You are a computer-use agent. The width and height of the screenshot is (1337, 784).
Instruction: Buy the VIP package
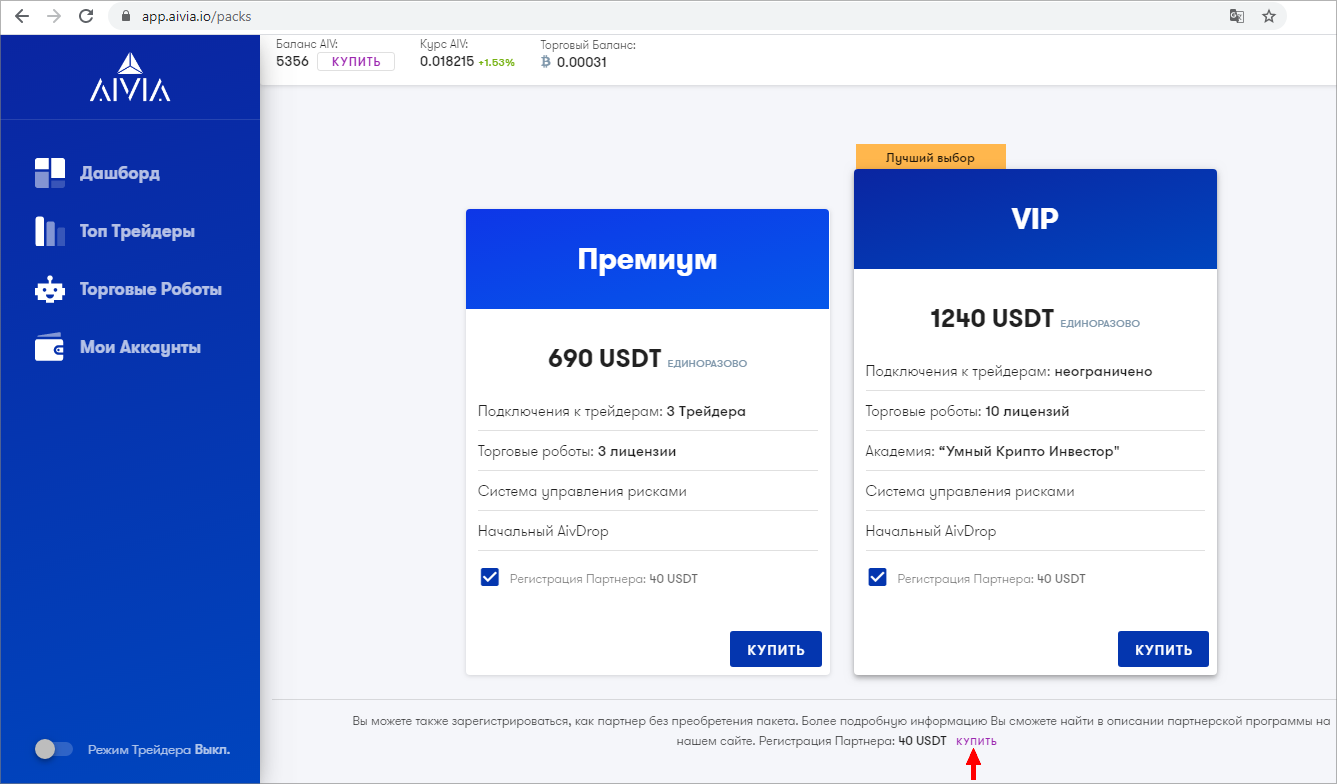(x=1163, y=649)
